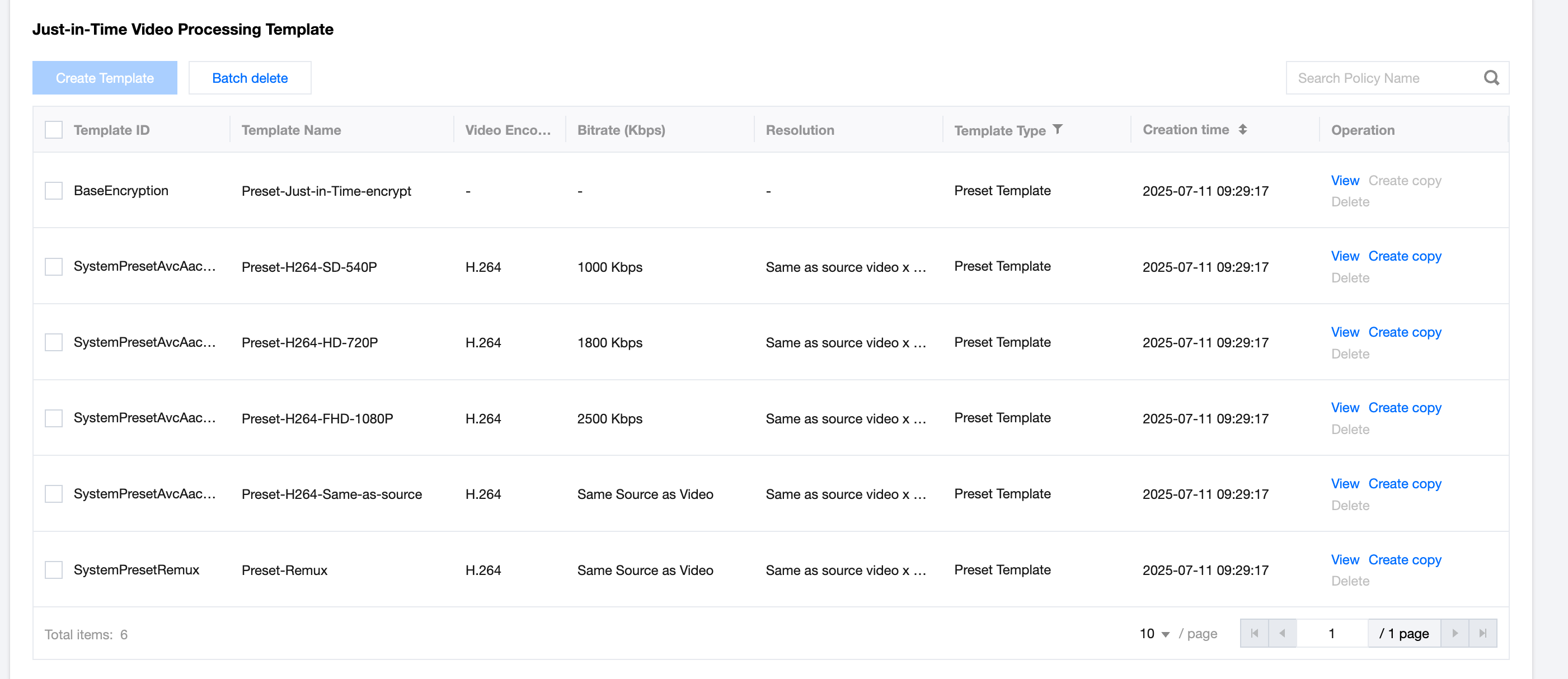Jump to last page arrow
Image resolution: width=1568 pixels, height=679 pixels.
(x=1483, y=633)
